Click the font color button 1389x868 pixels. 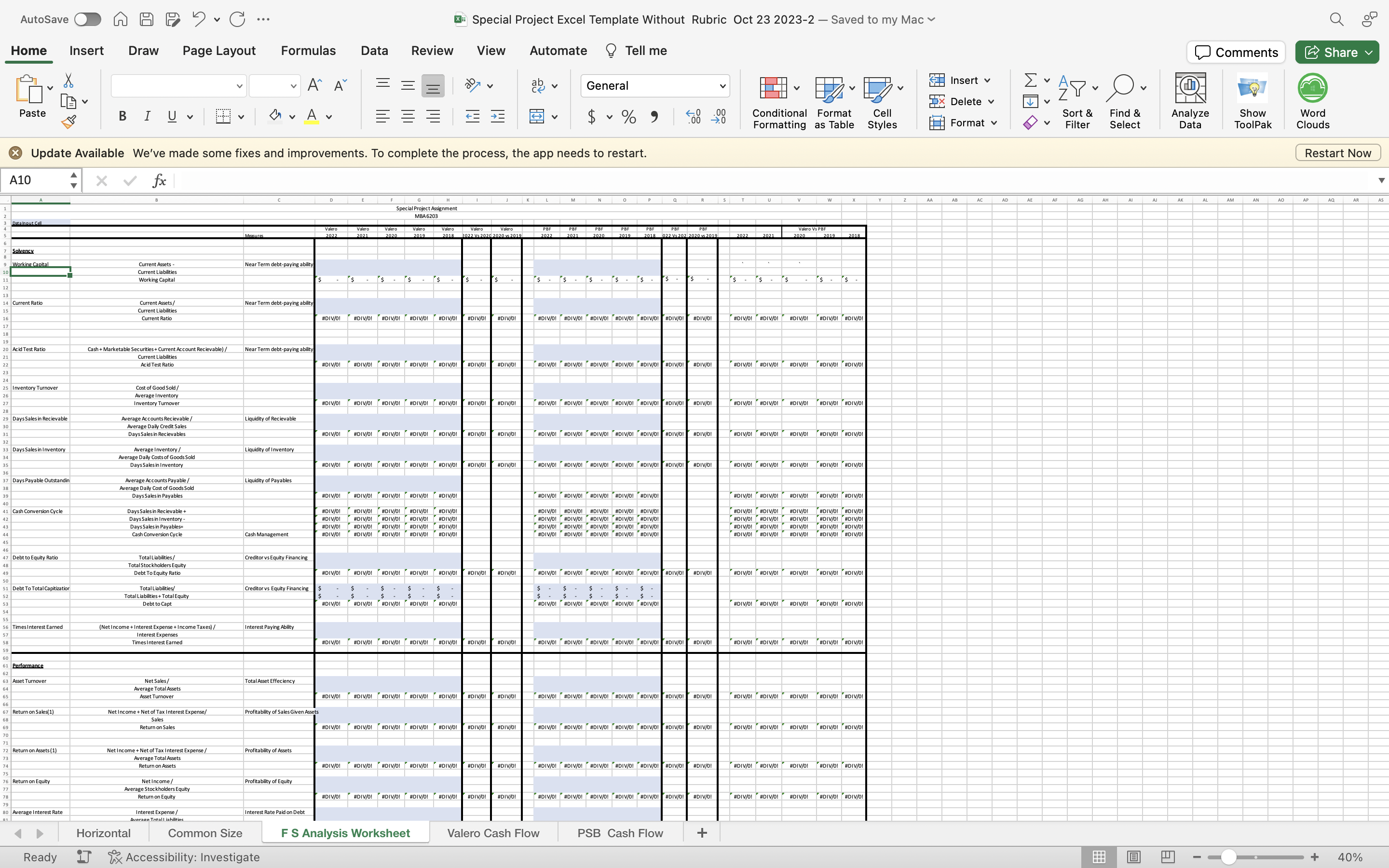pyautogui.click(x=312, y=117)
